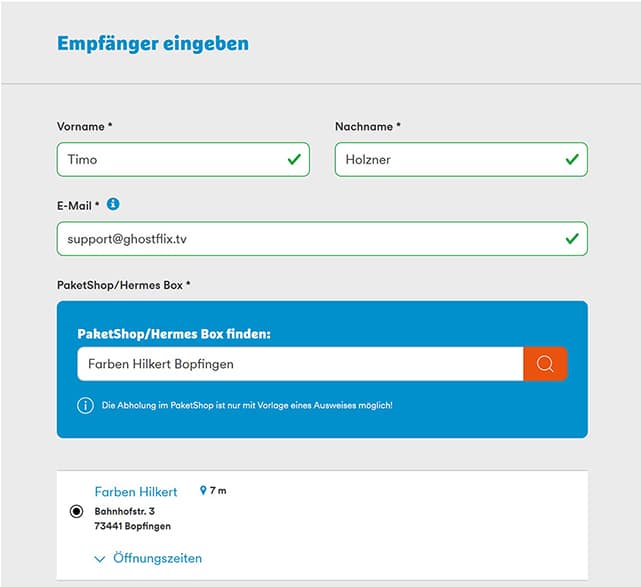Click the Nachname field label
Screen dimensions: 641x587
[367, 127]
